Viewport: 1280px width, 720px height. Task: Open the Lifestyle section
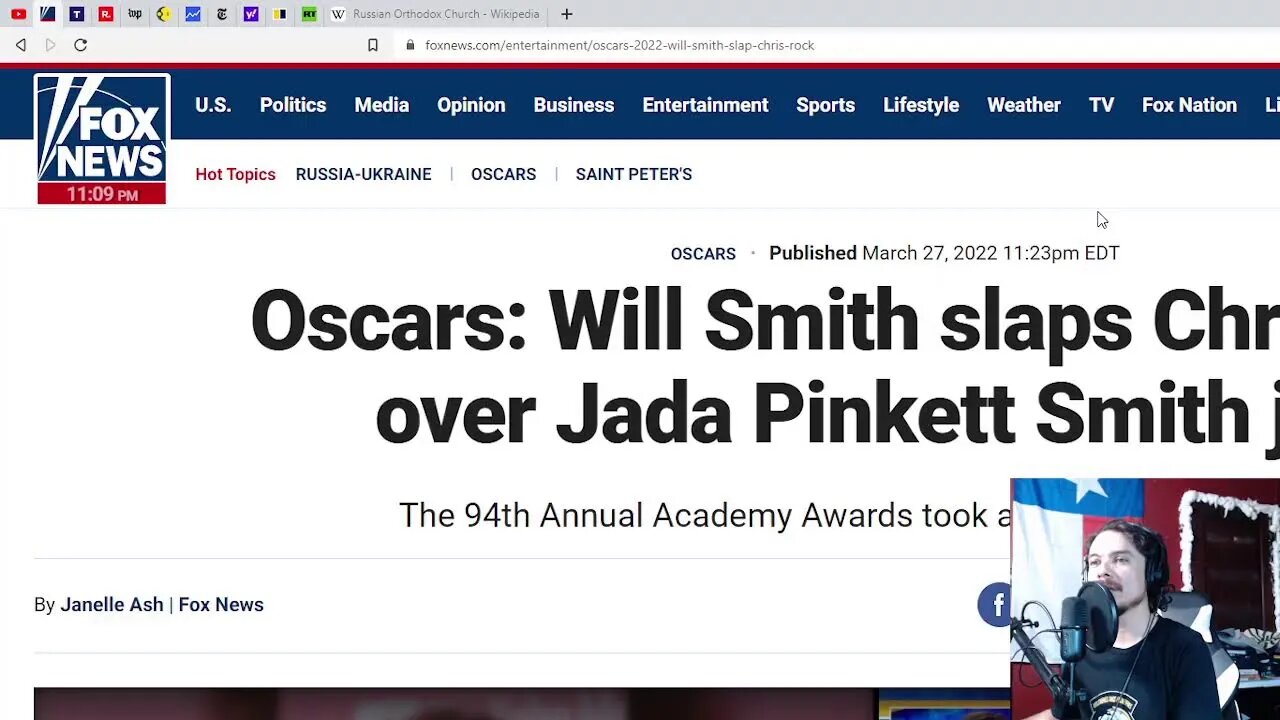click(x=921, y=105)
